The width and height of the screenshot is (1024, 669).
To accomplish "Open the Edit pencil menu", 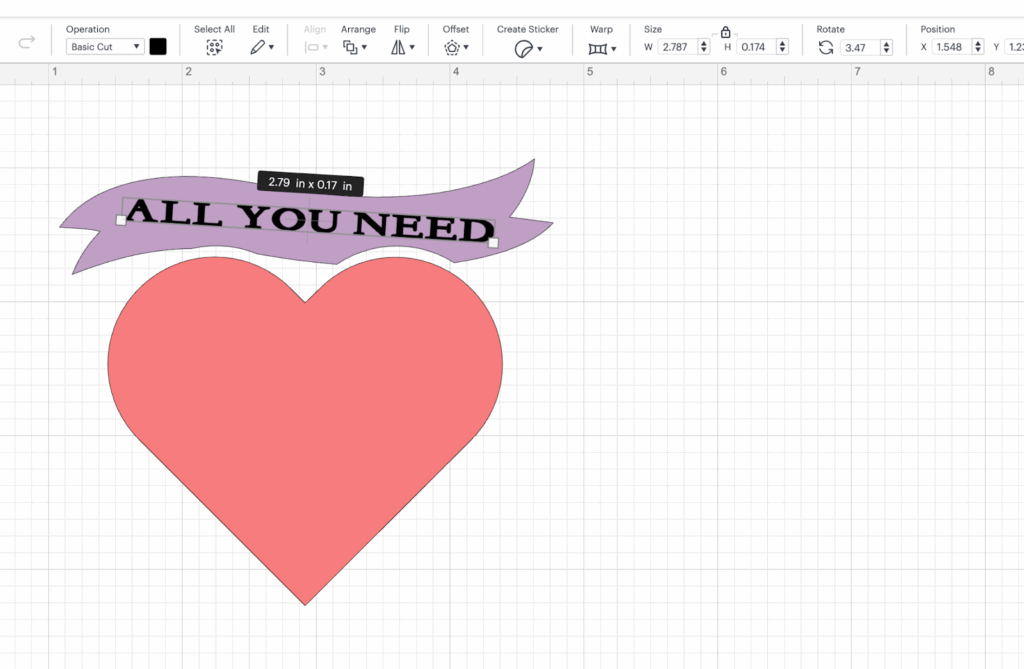I will (261, 47).
